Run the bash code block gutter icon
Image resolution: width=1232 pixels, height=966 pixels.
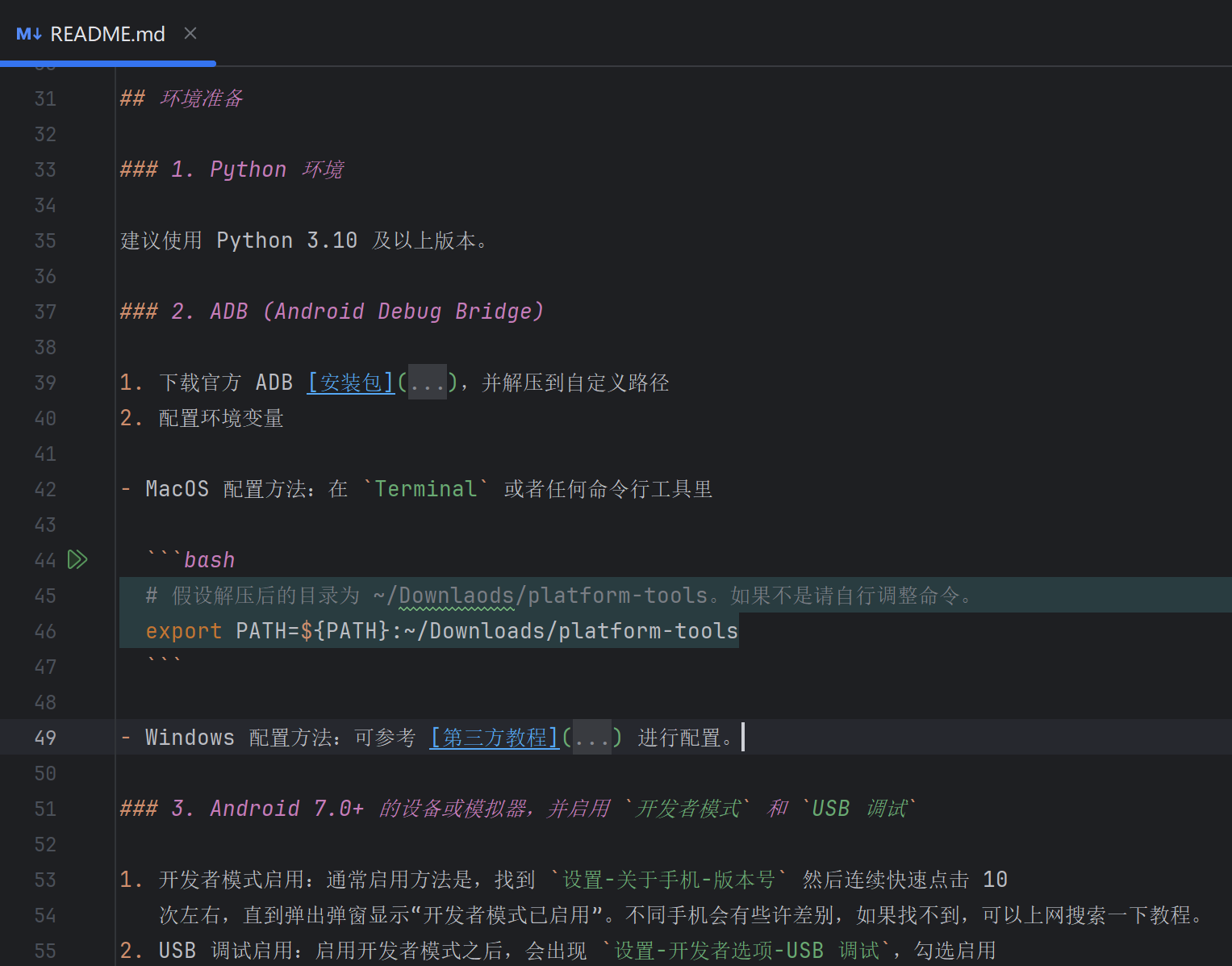(x=77, y=559)
